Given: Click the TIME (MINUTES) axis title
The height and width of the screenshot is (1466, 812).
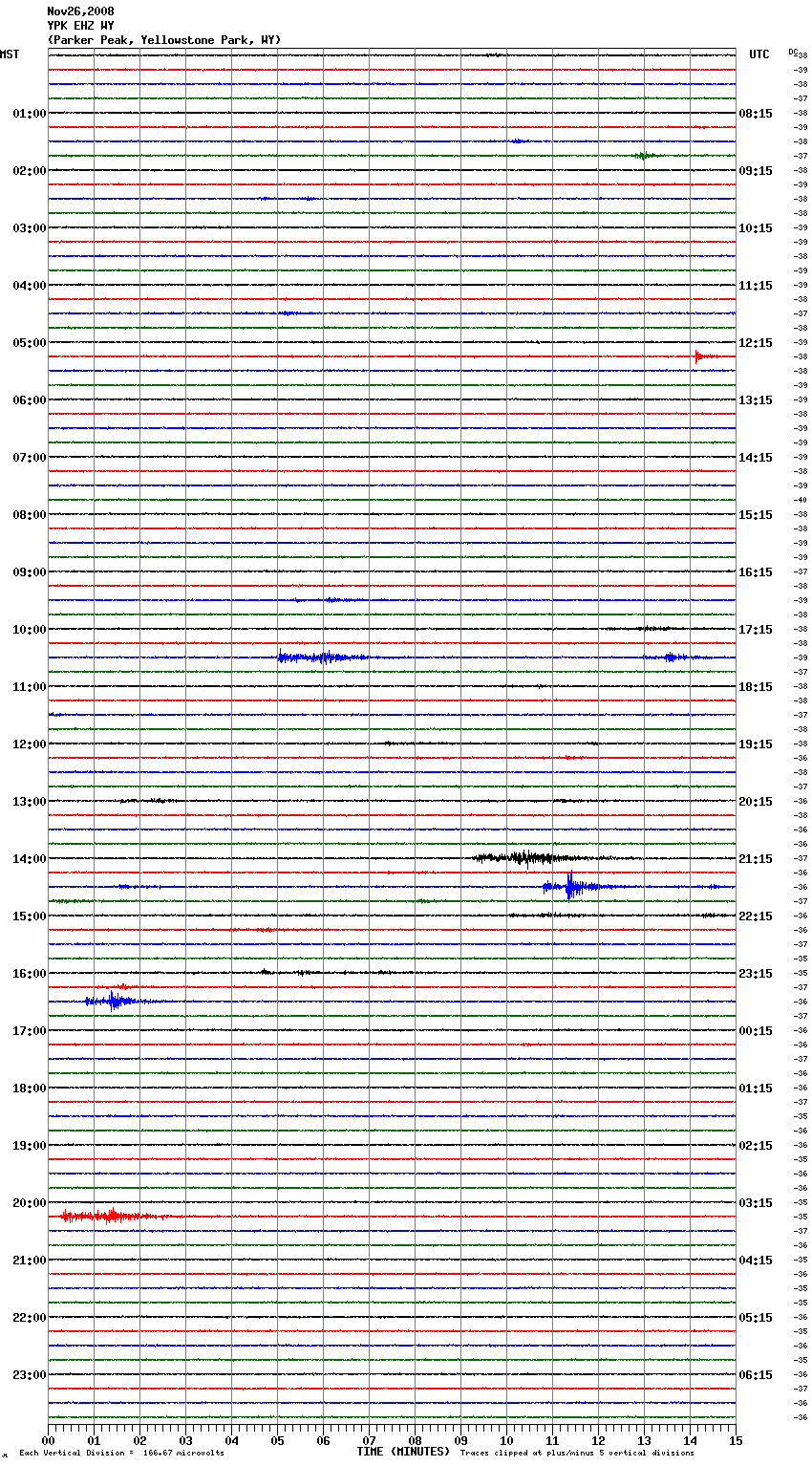Looking at the screenshot, I should [x=403, y=1452].
